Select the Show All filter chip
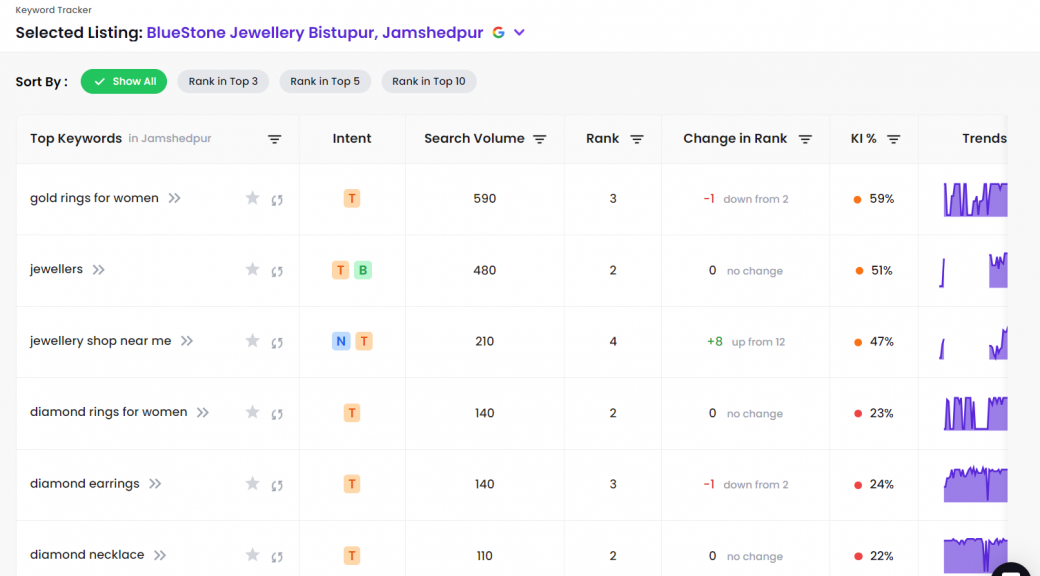This screenshot has height=576, width=1040. (x=124, y=82)
